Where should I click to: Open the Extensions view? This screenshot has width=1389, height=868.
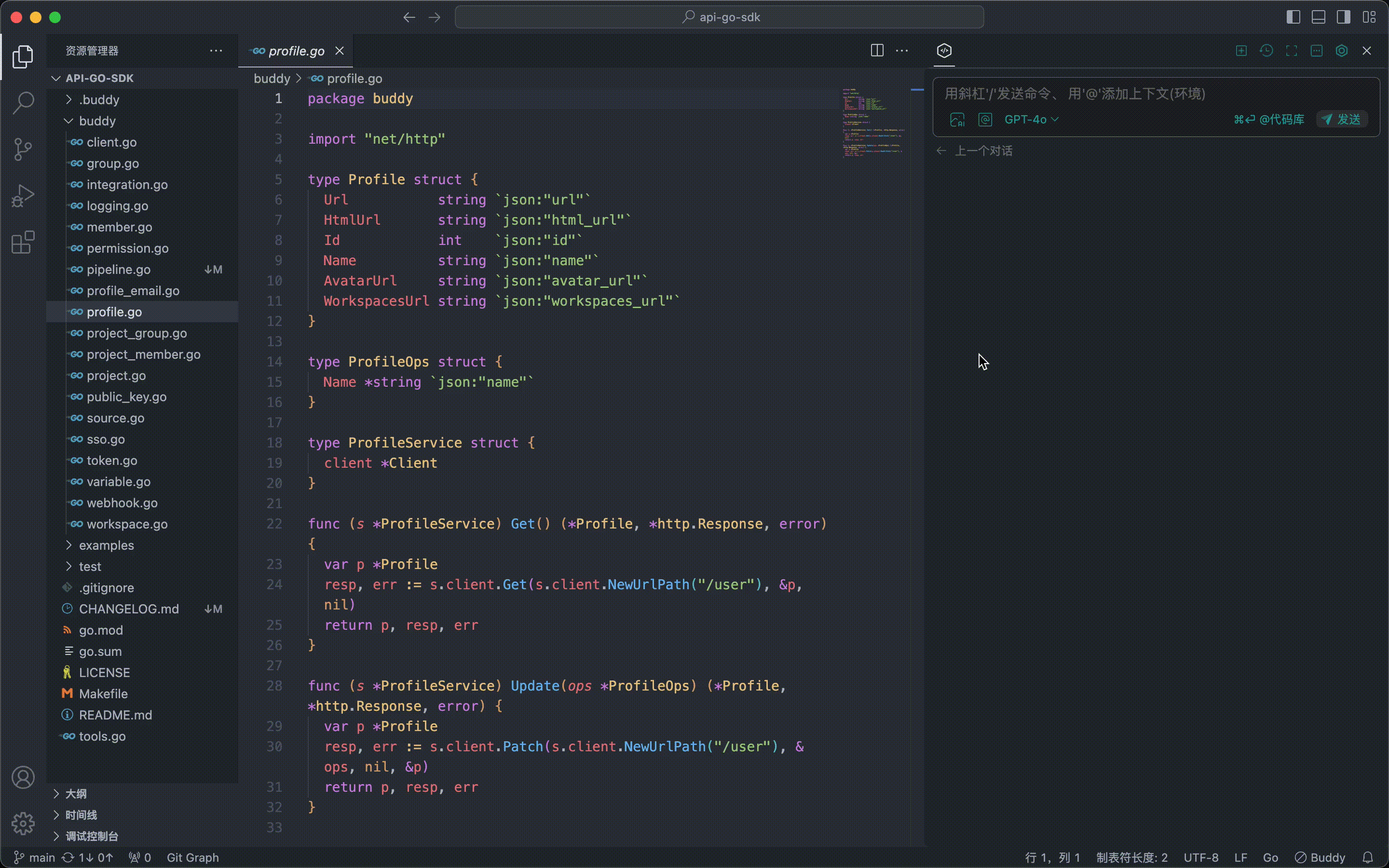(x=23, y=242)
